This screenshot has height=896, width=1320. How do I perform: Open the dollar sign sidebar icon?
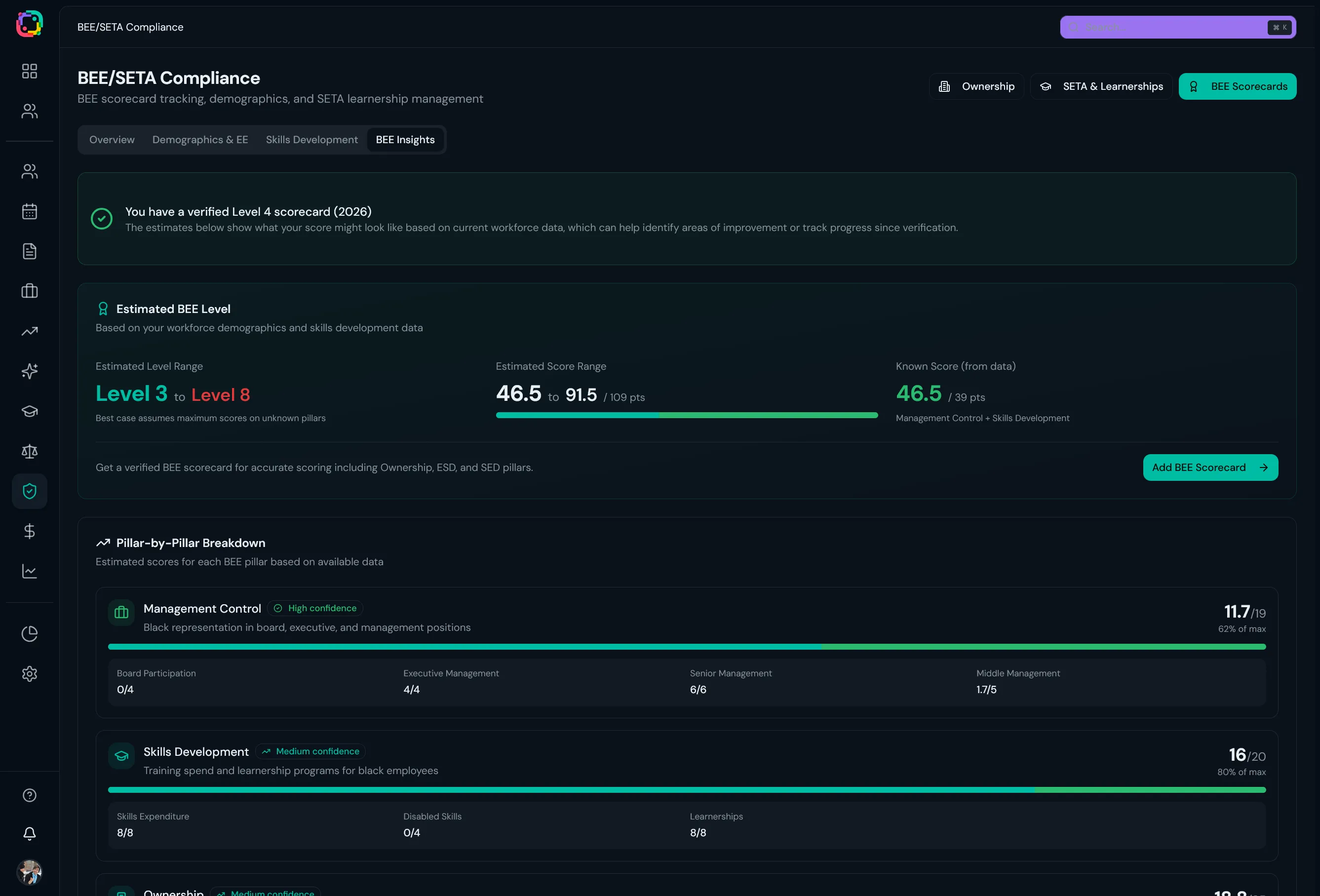coord(30,531)
